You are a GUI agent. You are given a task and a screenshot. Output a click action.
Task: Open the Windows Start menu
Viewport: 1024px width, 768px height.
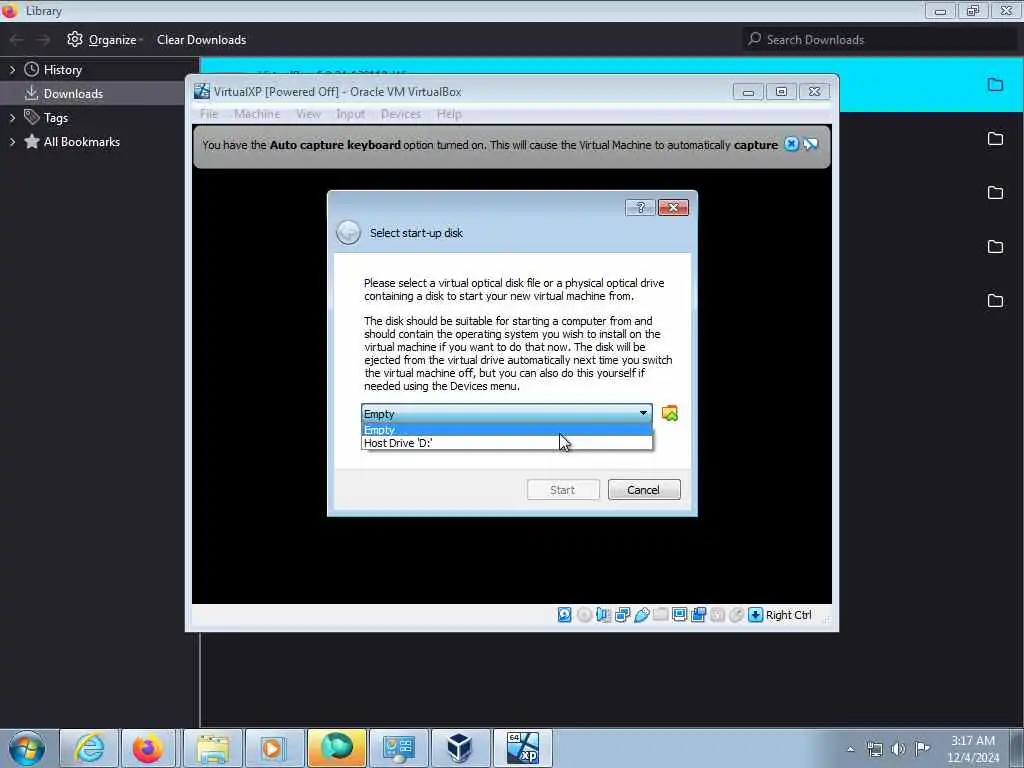pos(27,748)
